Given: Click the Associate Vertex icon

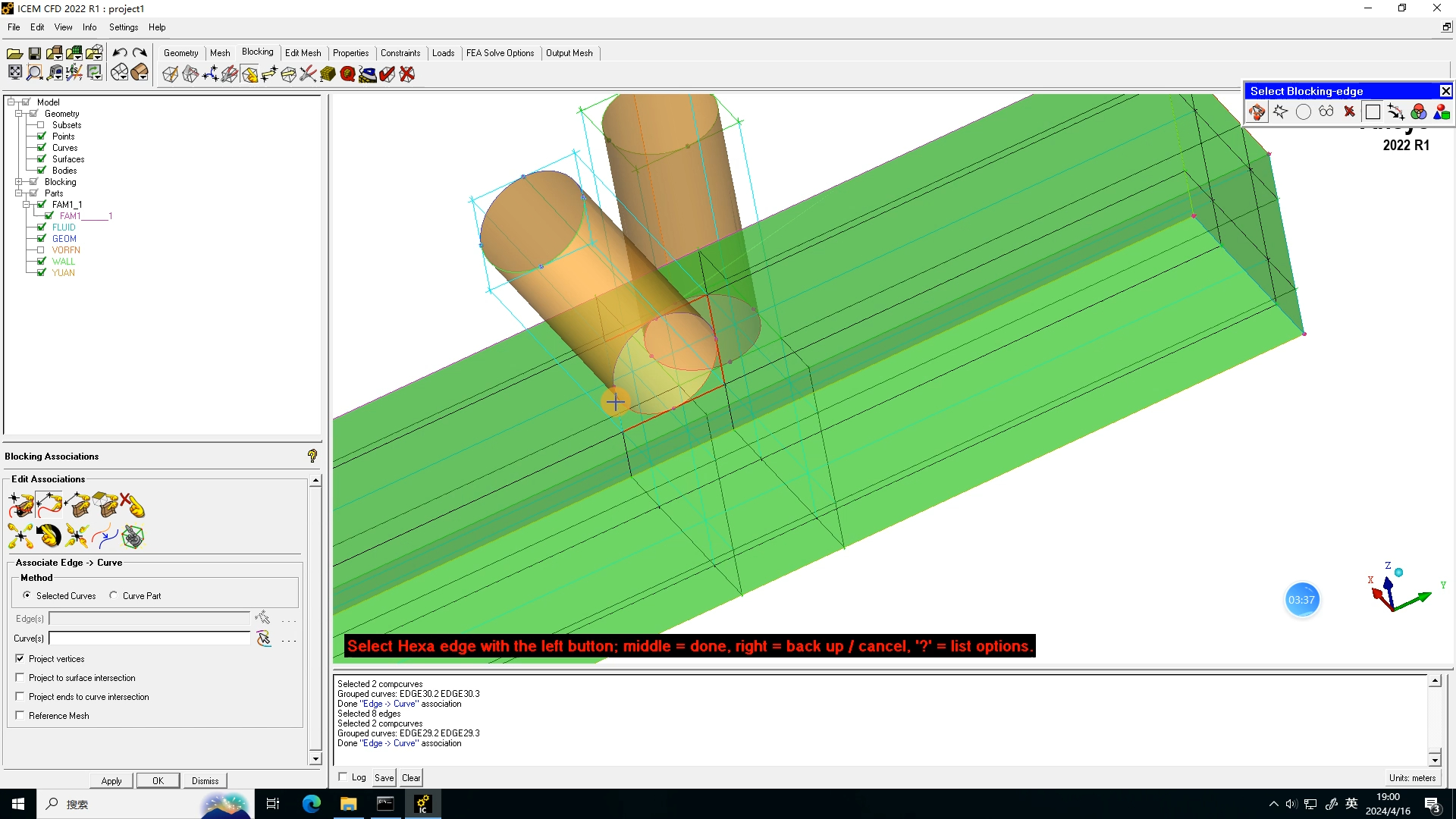Looking at the screenshot, I should tap(20, 505).
